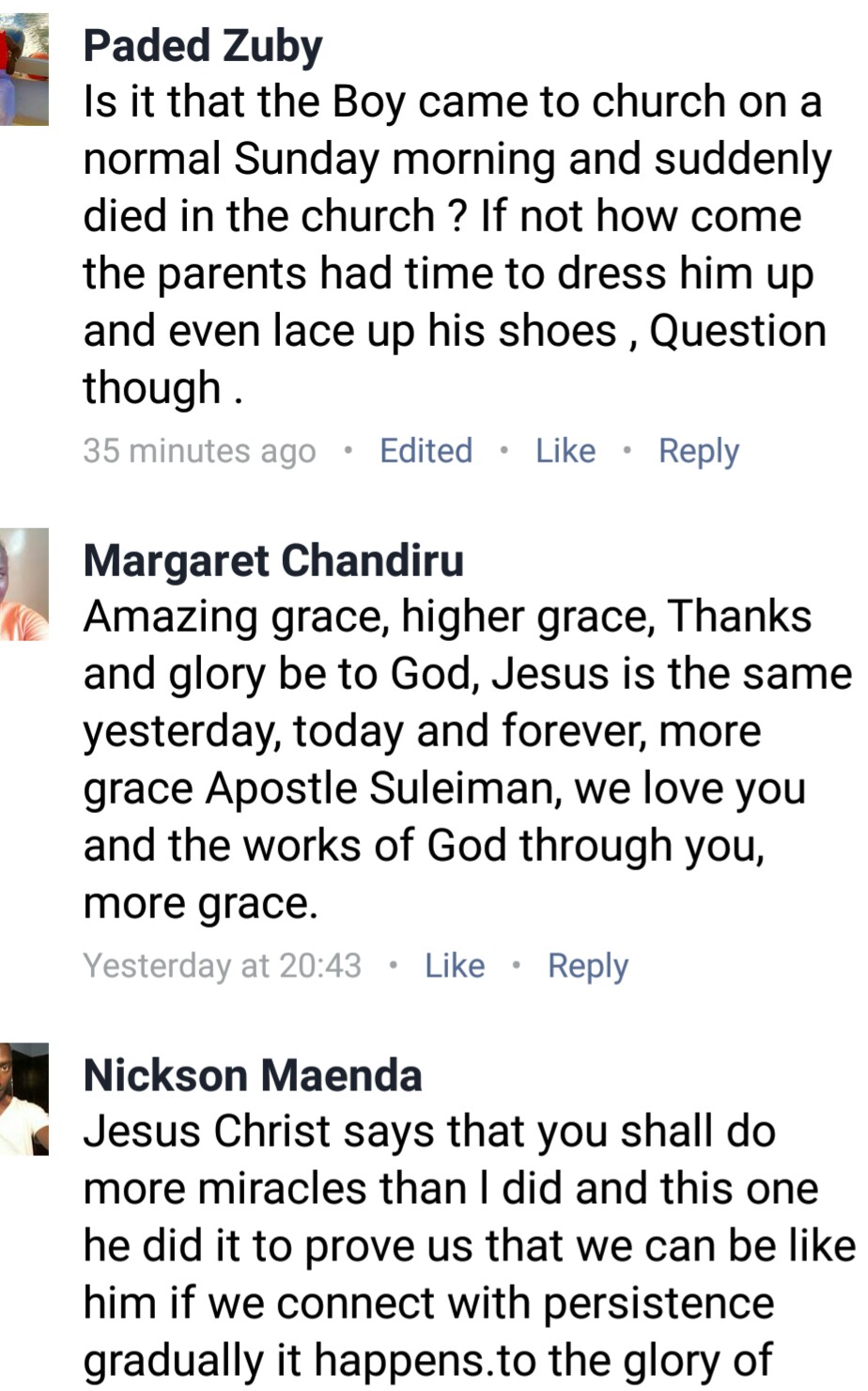The width and height of the screenshot is (868, 1391).
Task: Open Margaret Chandiru's profile via her name
Action: [273, 561]
